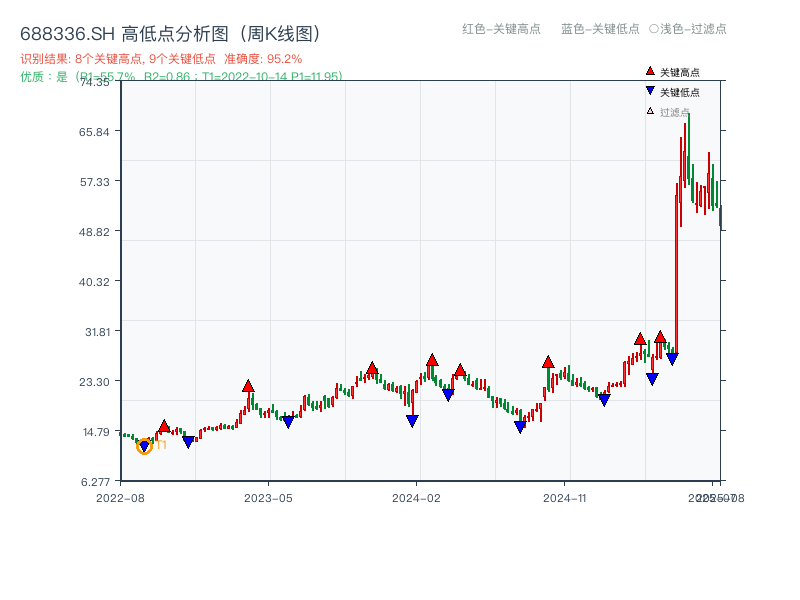This screenshot has width=800, height=600.
Task: Click the last red key-high triangle before the spike
Action: (x=660, y=336)
